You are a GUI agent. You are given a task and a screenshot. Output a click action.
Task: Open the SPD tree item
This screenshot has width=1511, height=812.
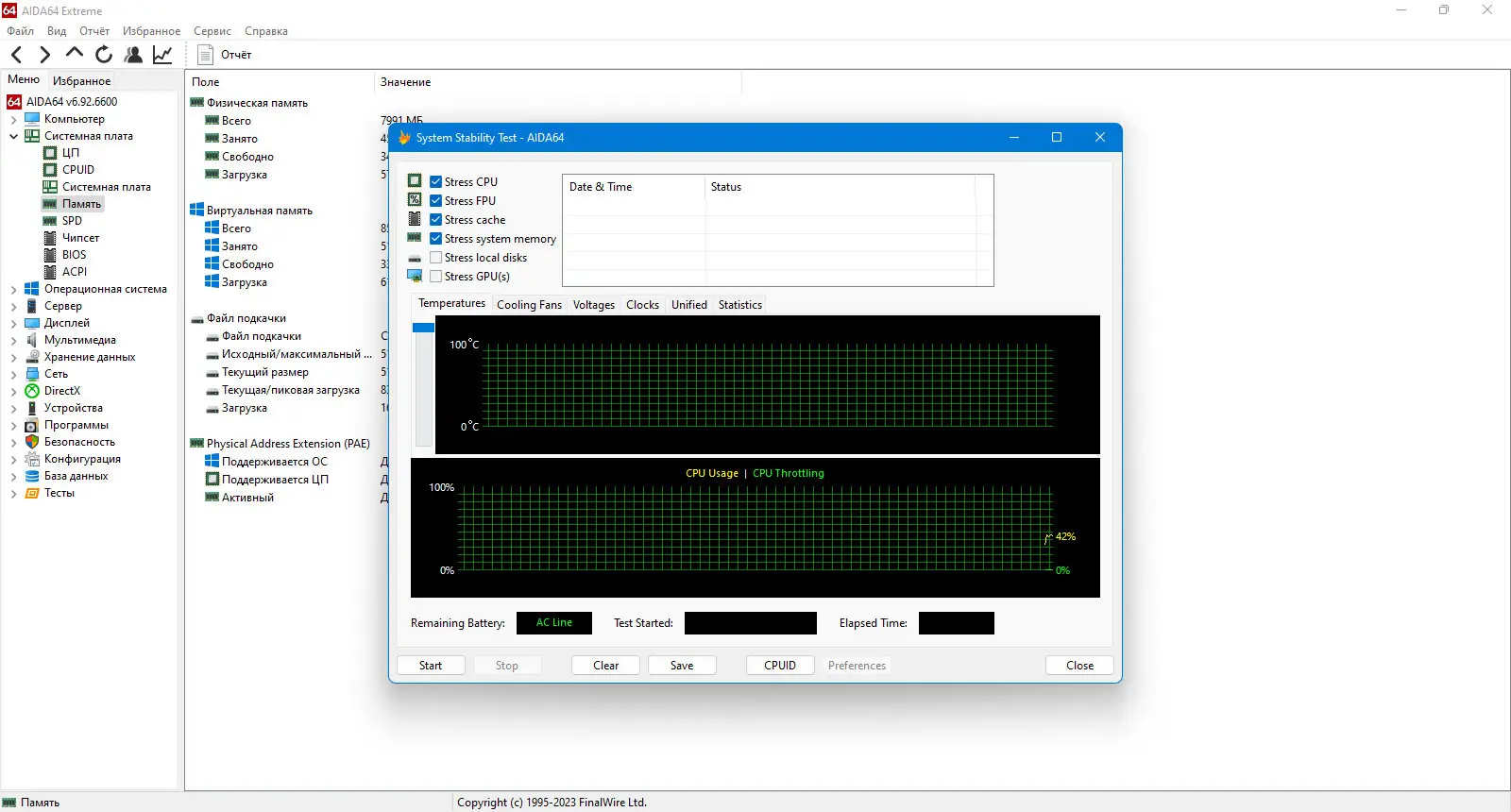(72, 221)
